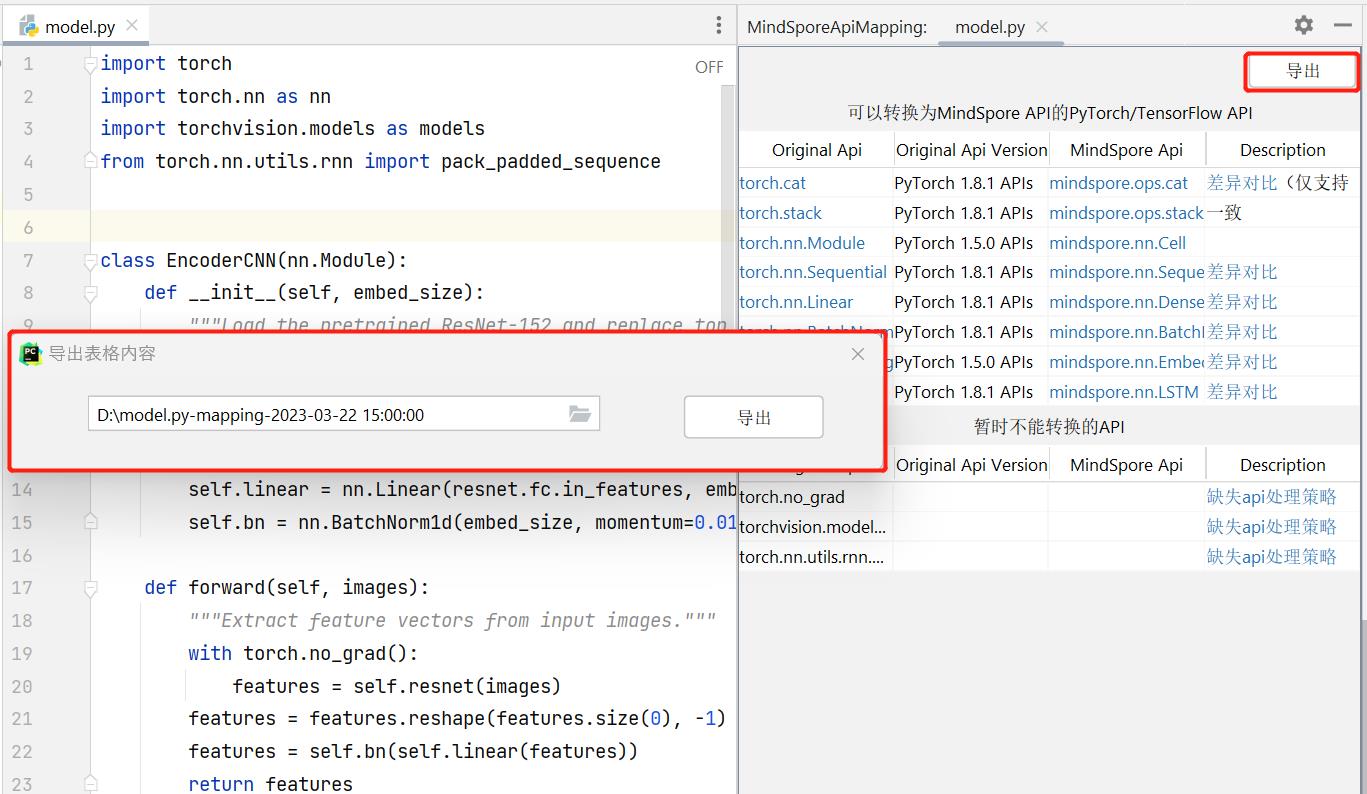Click the minimize panel dash icon

coord(1343,25)
